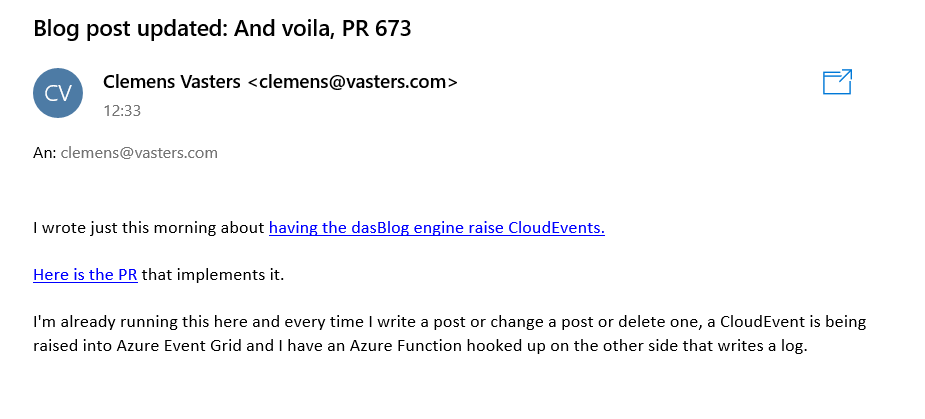Click the recipient address after An:
This screenshot has height=419, width=925.
(x=139, y=153)
